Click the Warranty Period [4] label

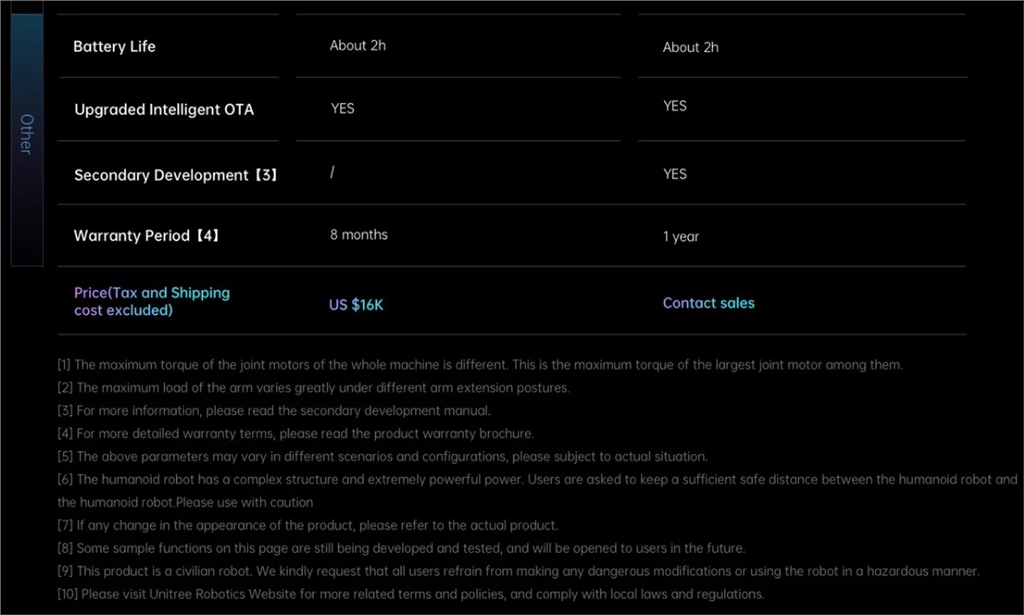click(146, 236)
